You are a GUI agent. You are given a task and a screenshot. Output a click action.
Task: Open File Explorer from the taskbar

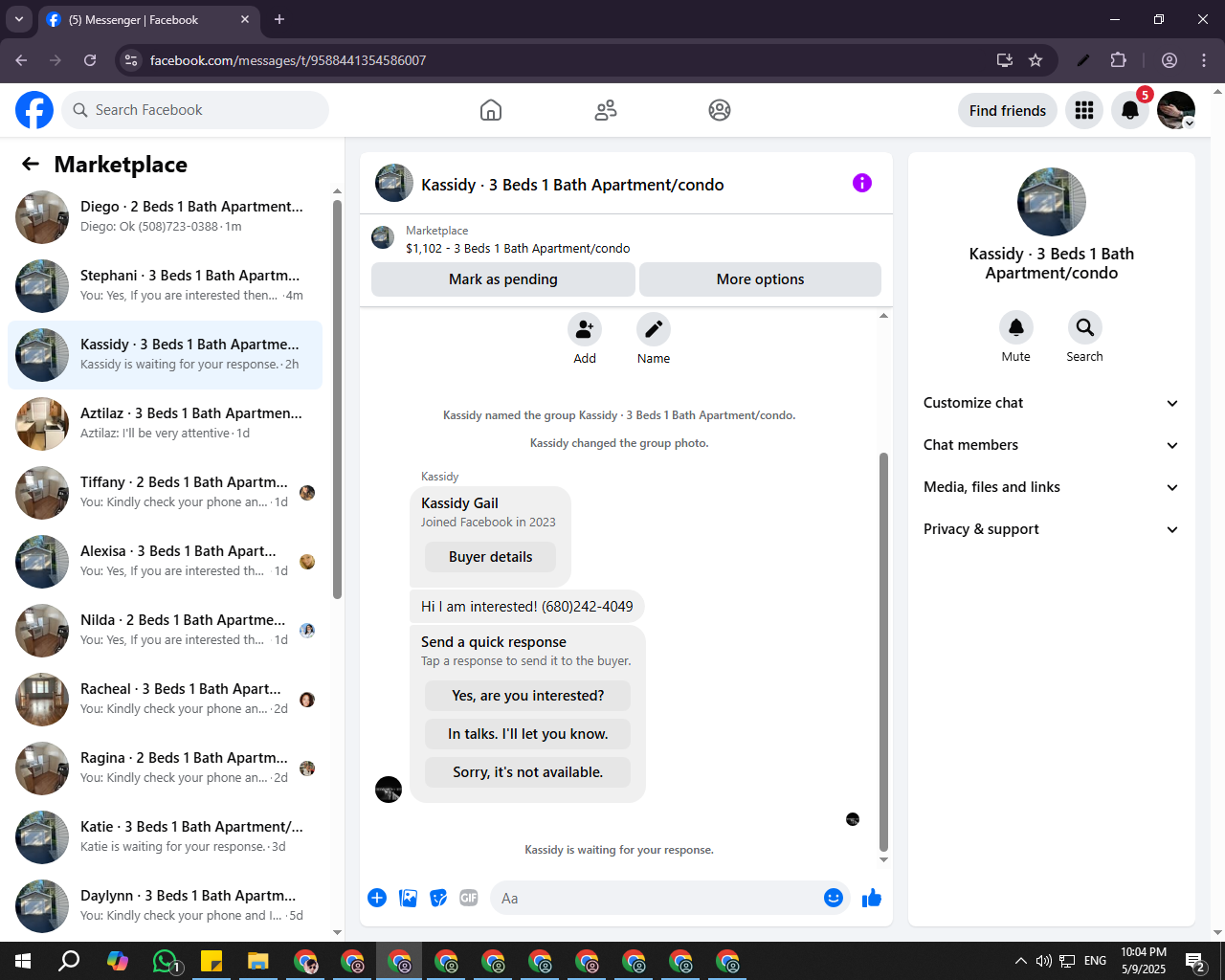coord(258,961)
